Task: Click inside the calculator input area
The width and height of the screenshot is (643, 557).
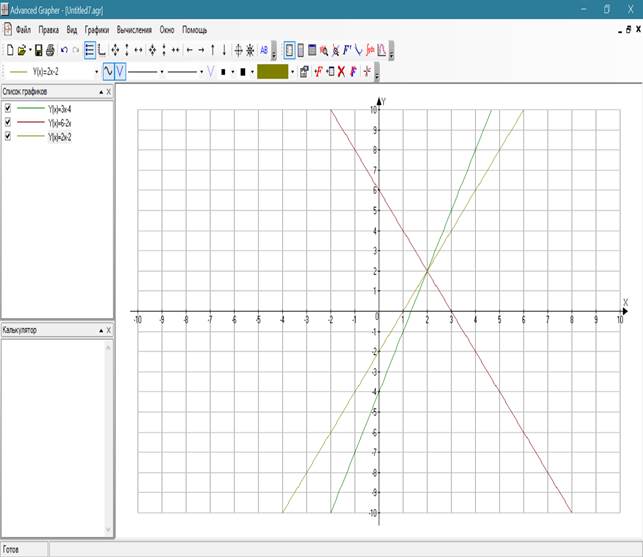Action: coord(53,438)
